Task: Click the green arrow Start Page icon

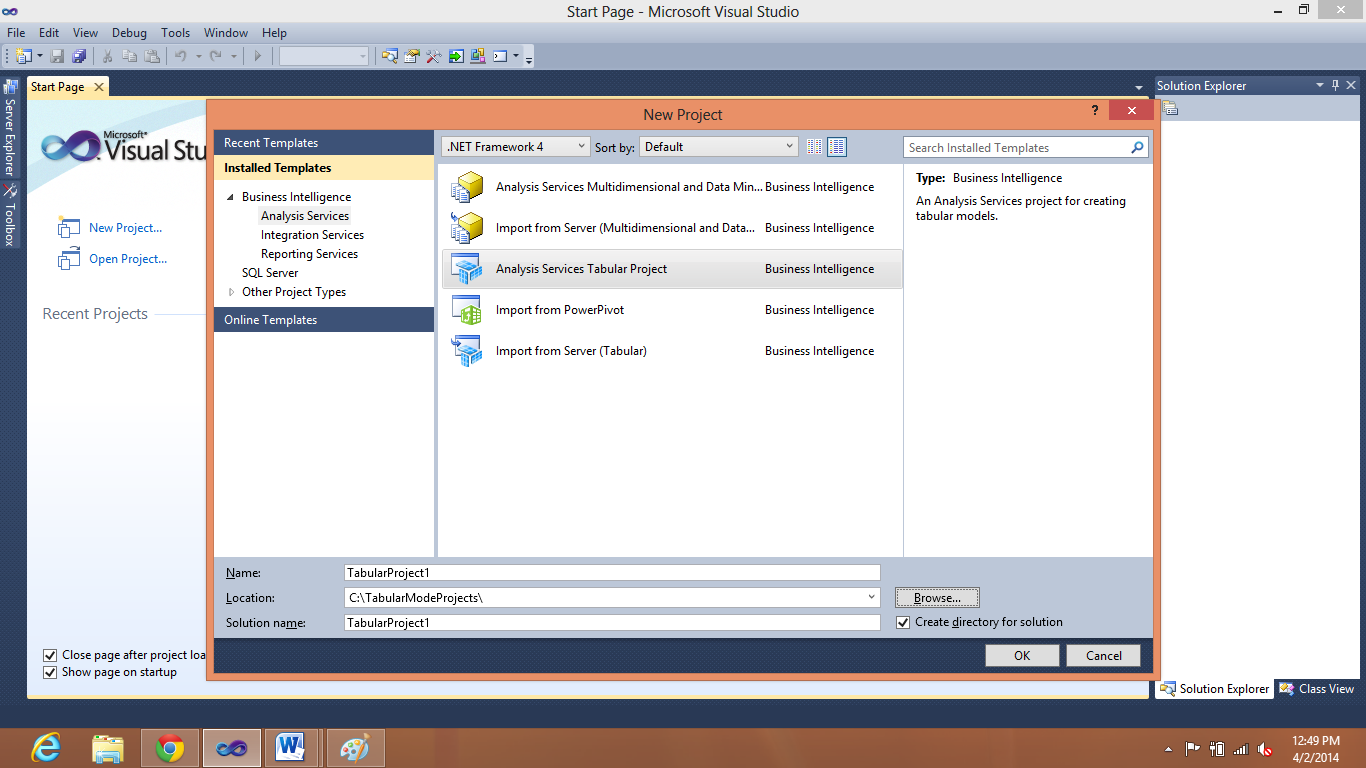Action: coord(456,56)
